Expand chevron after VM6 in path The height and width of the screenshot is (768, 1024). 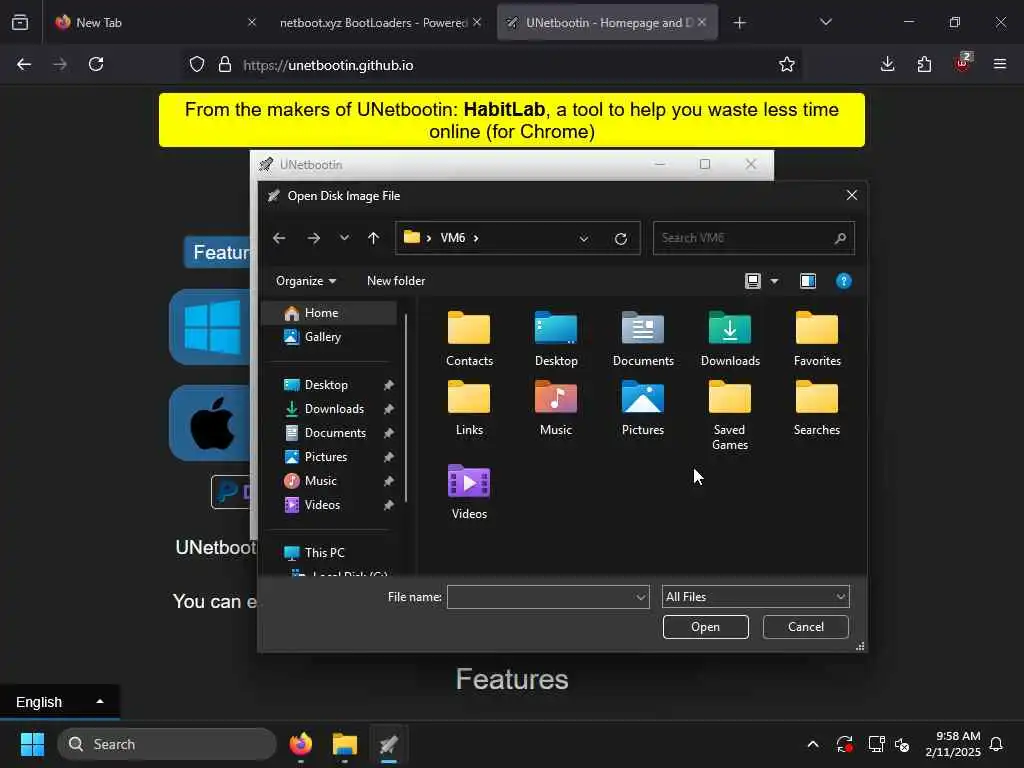click(x=476, y=238)
